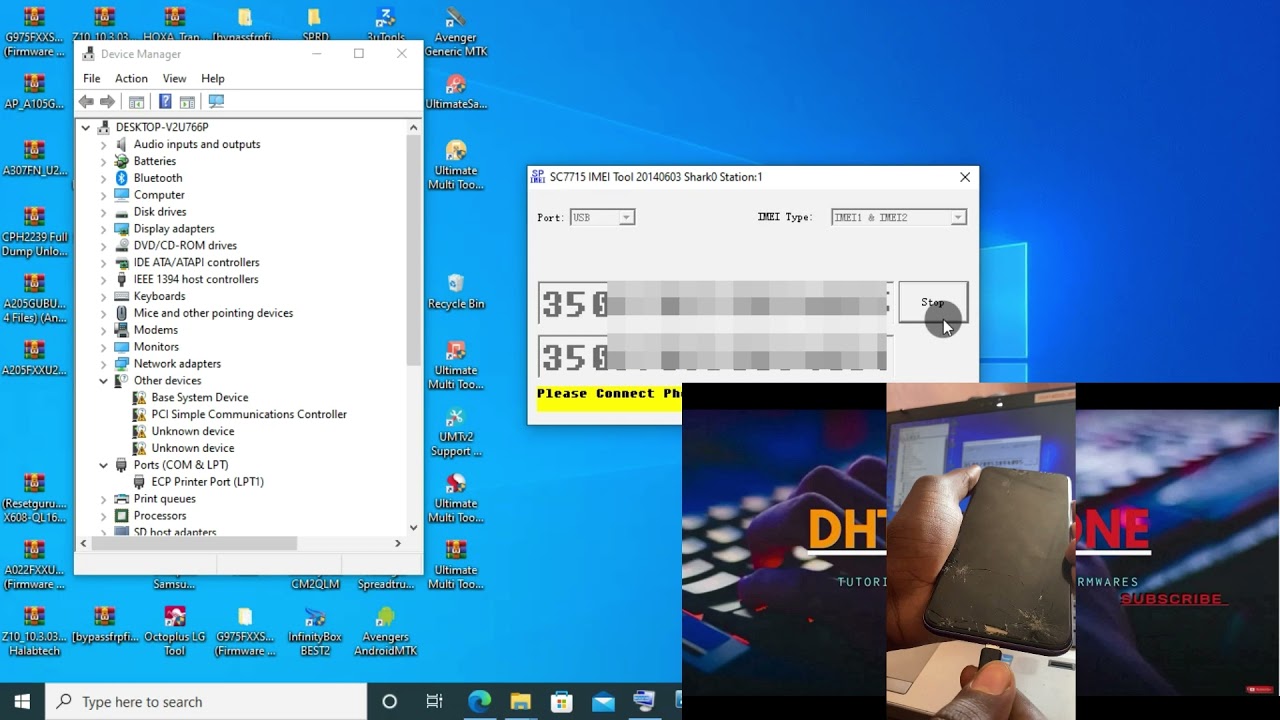Select PCI Simple Communications Controller entry
The height and width of the screenshot is (720, 1280).
(x=249, y=414)
